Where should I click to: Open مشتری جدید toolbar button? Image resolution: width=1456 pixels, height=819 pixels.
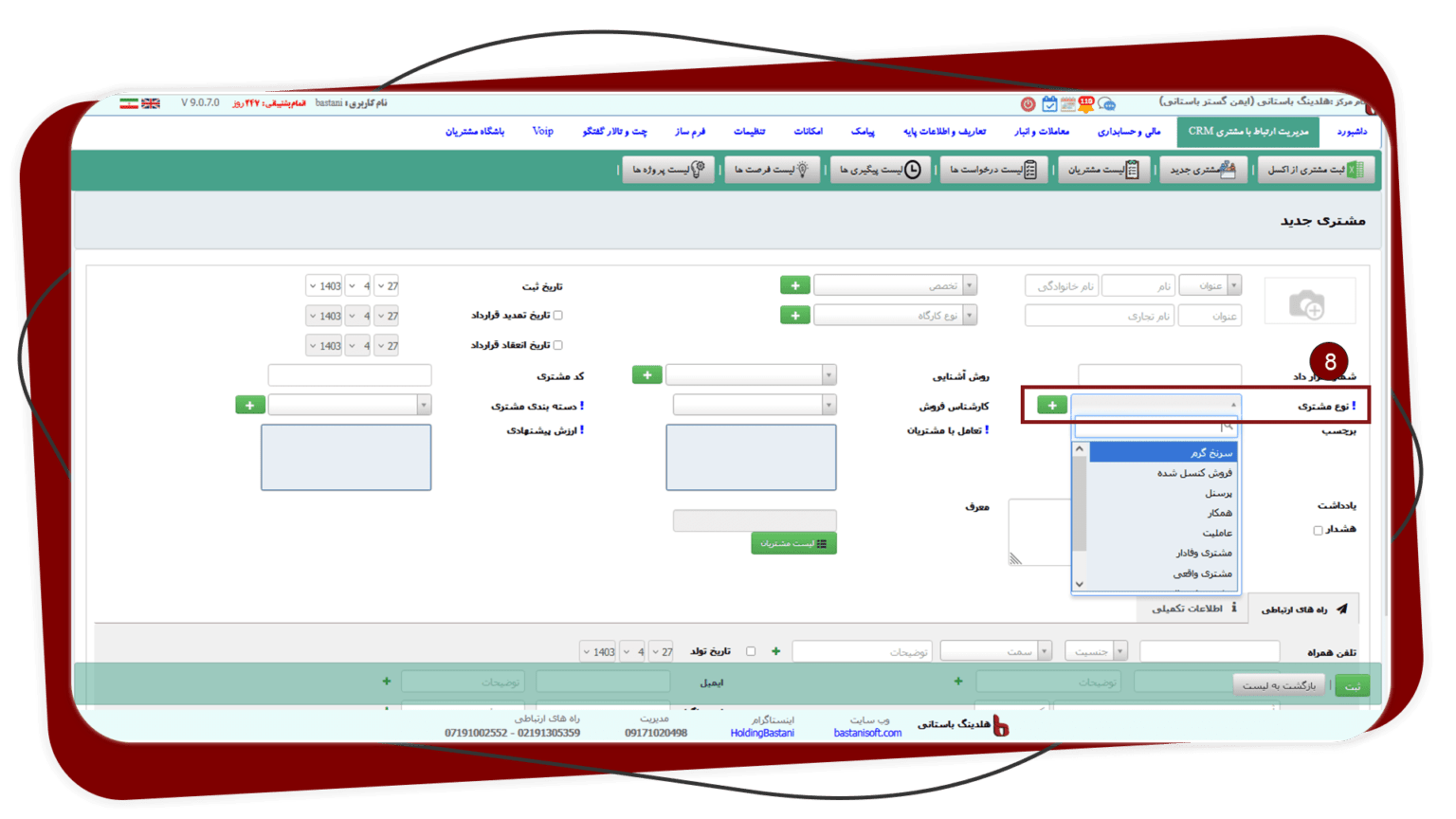(1204, 170)
